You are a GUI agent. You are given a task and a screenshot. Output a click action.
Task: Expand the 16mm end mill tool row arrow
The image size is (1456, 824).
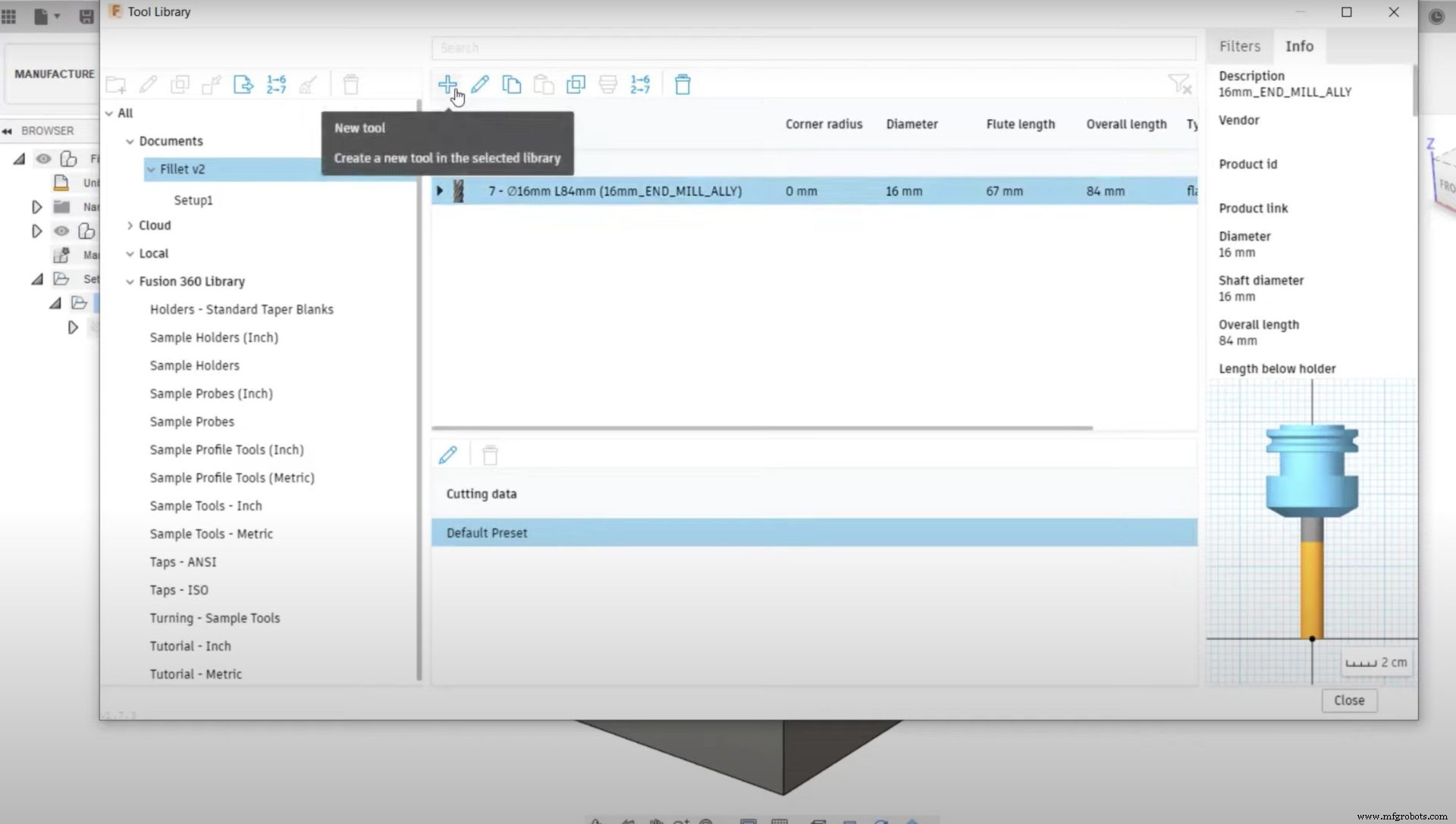[x=439, y=191]
